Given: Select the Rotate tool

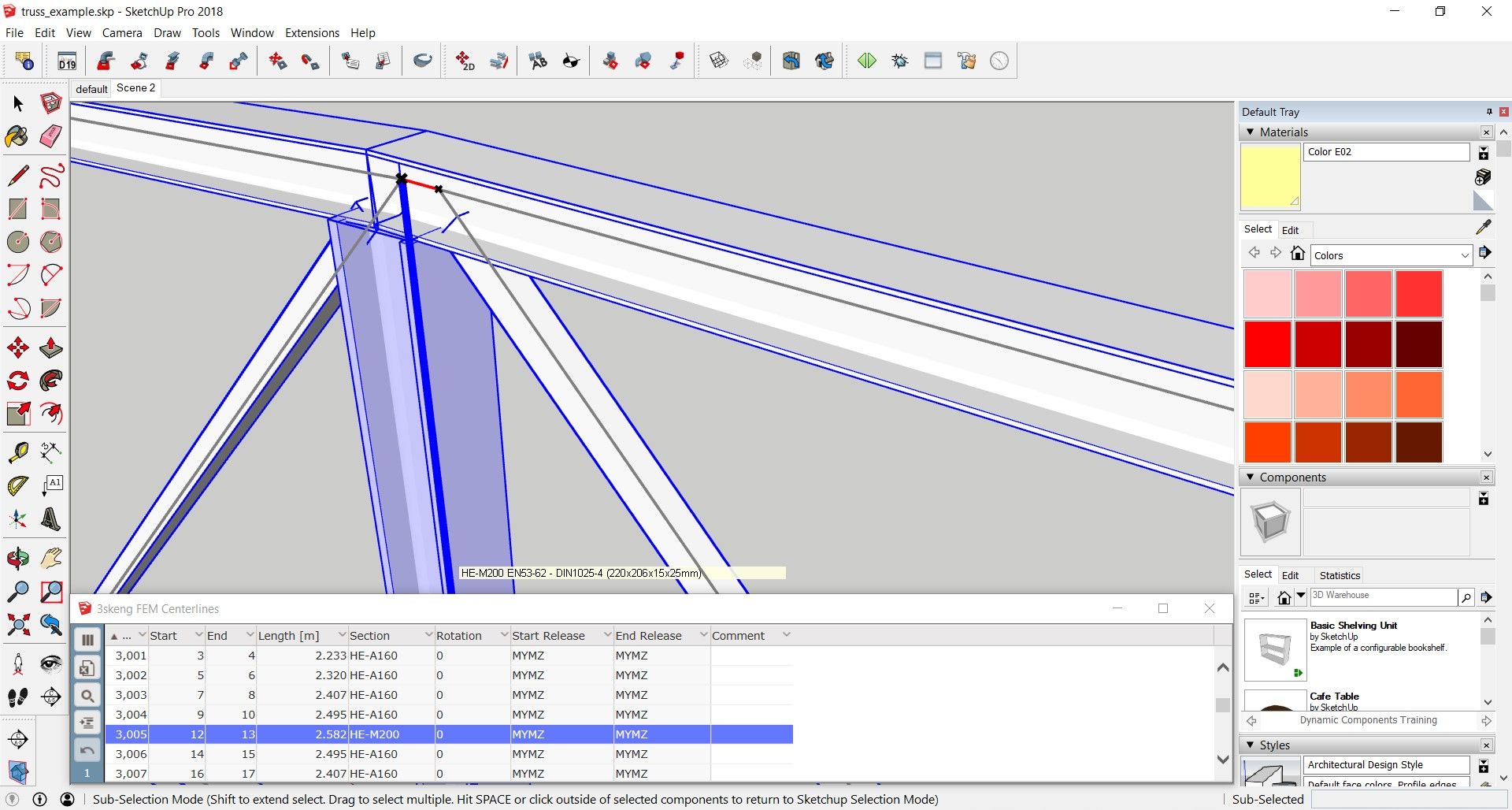Looking at the screenshot, I should click(17, 381).
